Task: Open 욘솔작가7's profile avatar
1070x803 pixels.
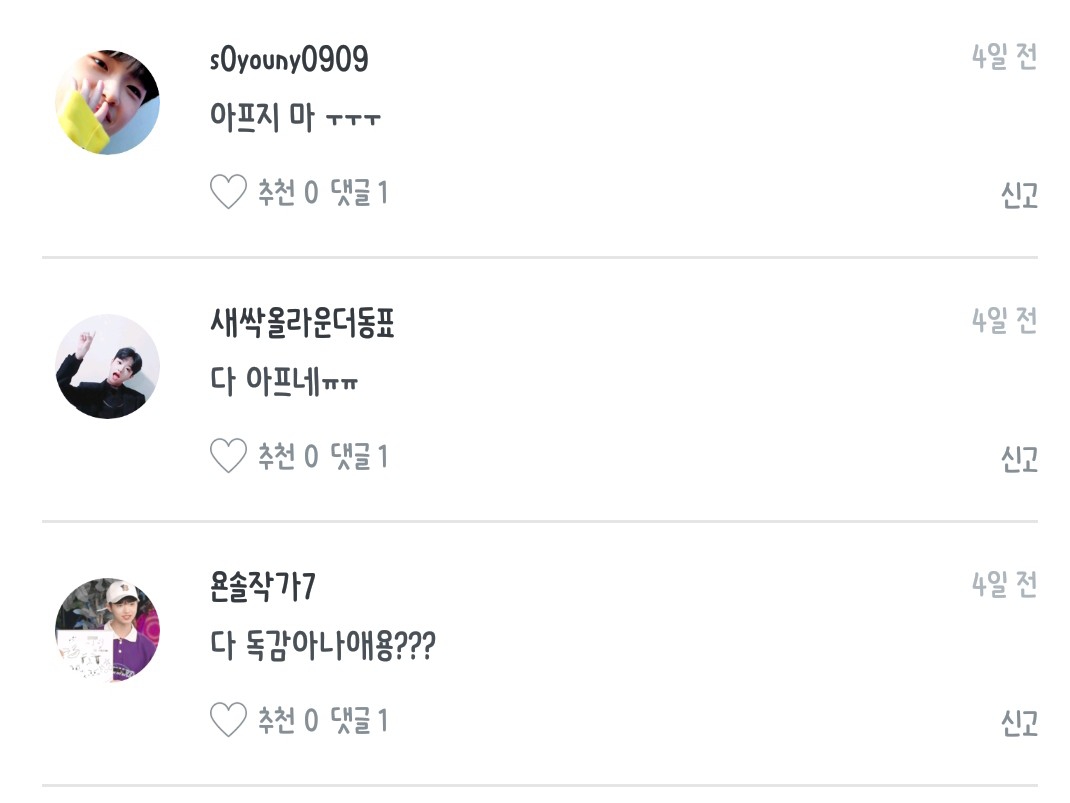Action: tap(107, 630)
